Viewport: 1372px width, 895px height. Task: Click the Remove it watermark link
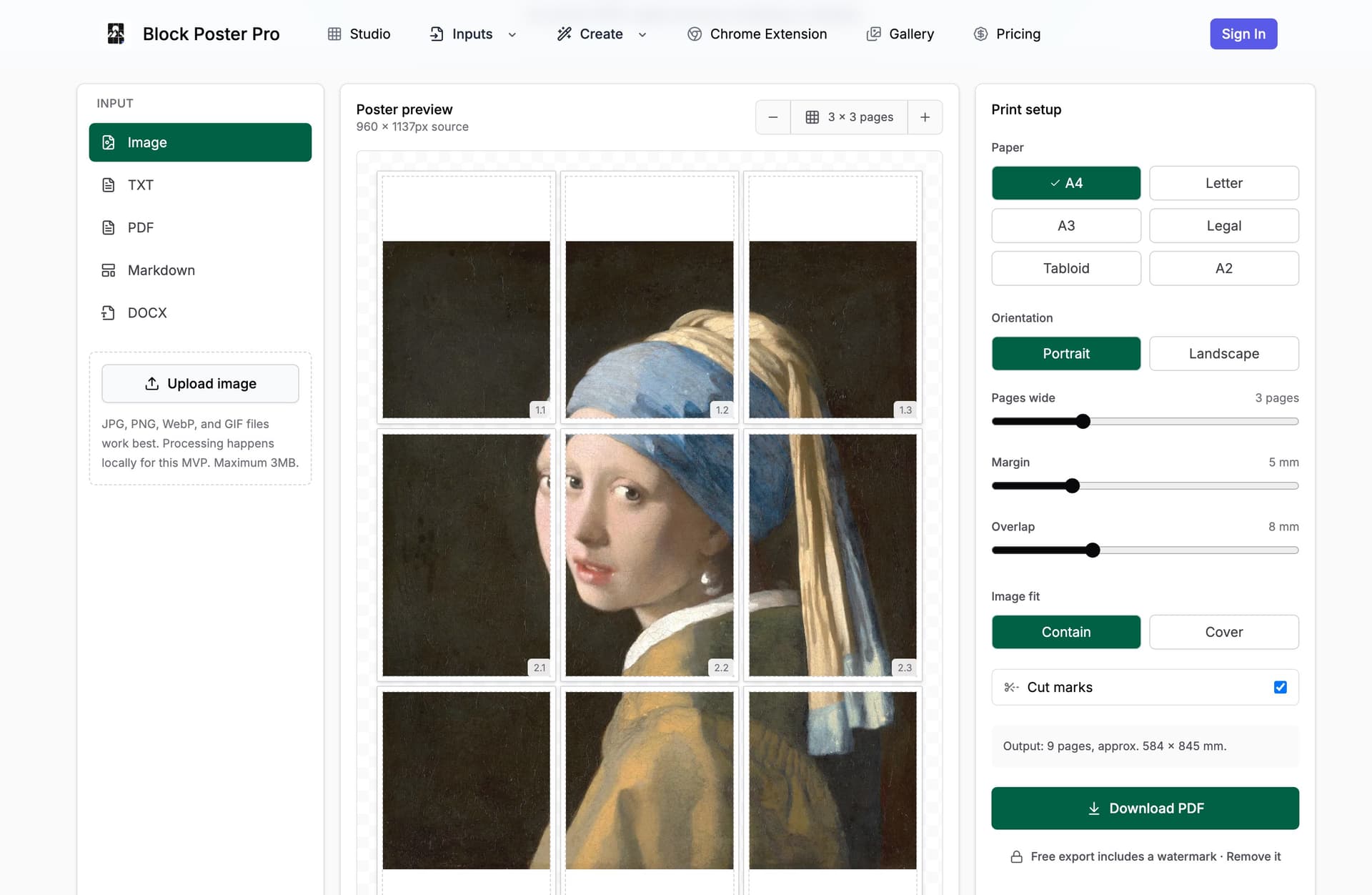pos(1253,856)
